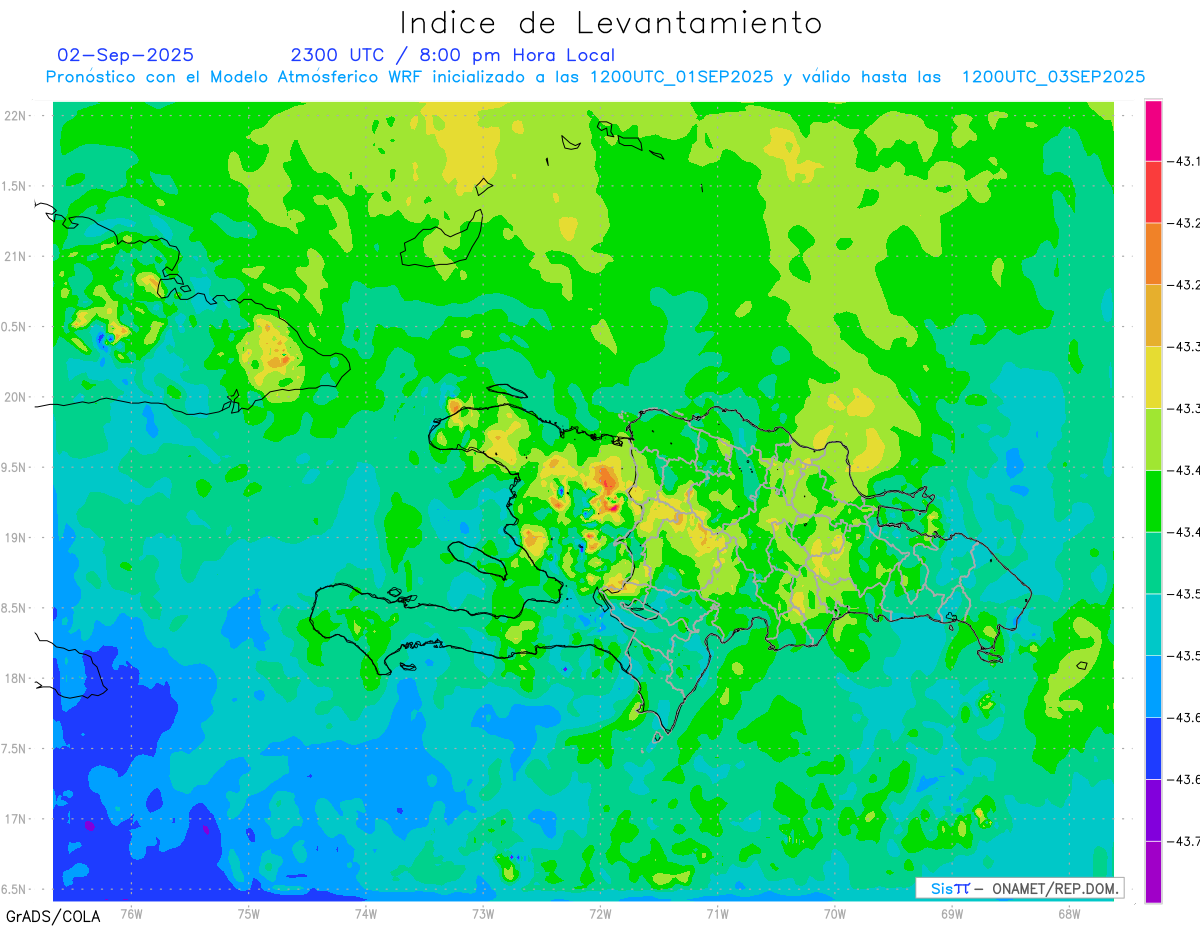Select the '71W' longitude label

pos(717,914)
